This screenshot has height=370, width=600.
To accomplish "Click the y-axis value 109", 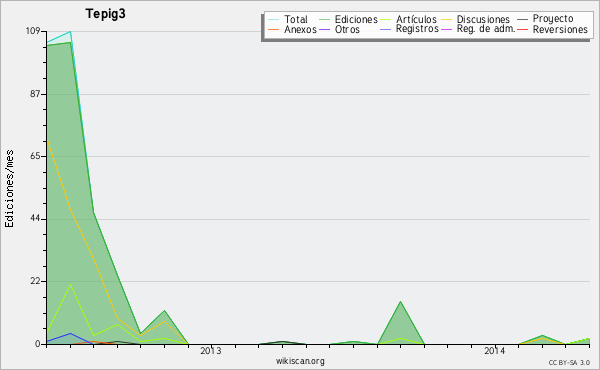I will (x=33, y=31).
